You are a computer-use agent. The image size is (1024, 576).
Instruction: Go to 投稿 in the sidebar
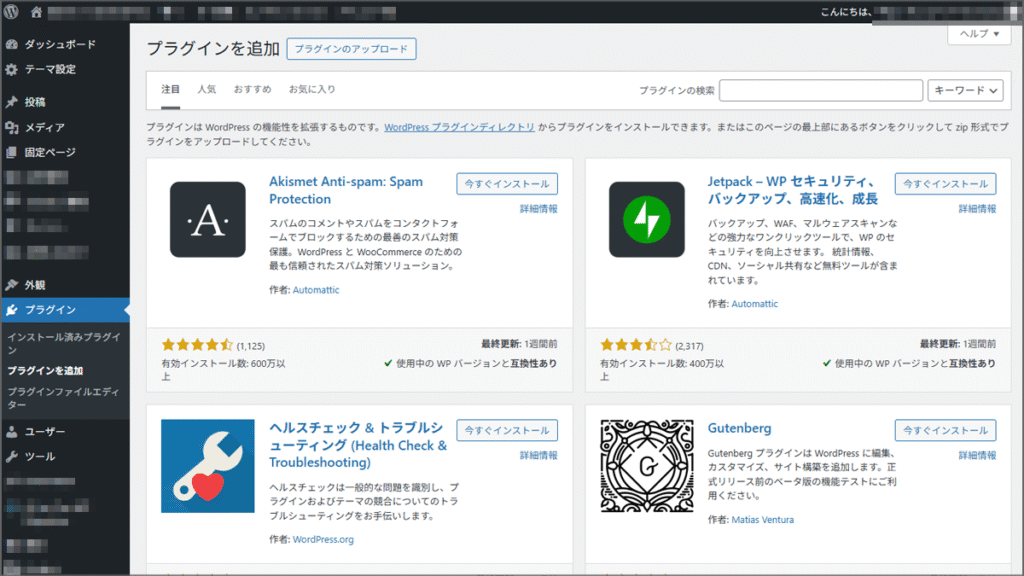[35, 102]
